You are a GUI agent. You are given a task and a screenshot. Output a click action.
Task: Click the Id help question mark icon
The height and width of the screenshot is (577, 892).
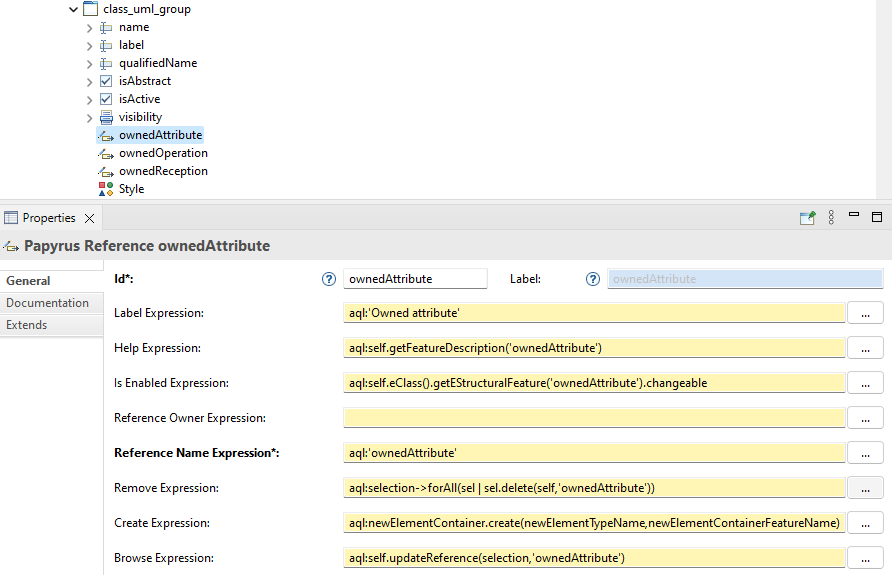tap(329, 279)
